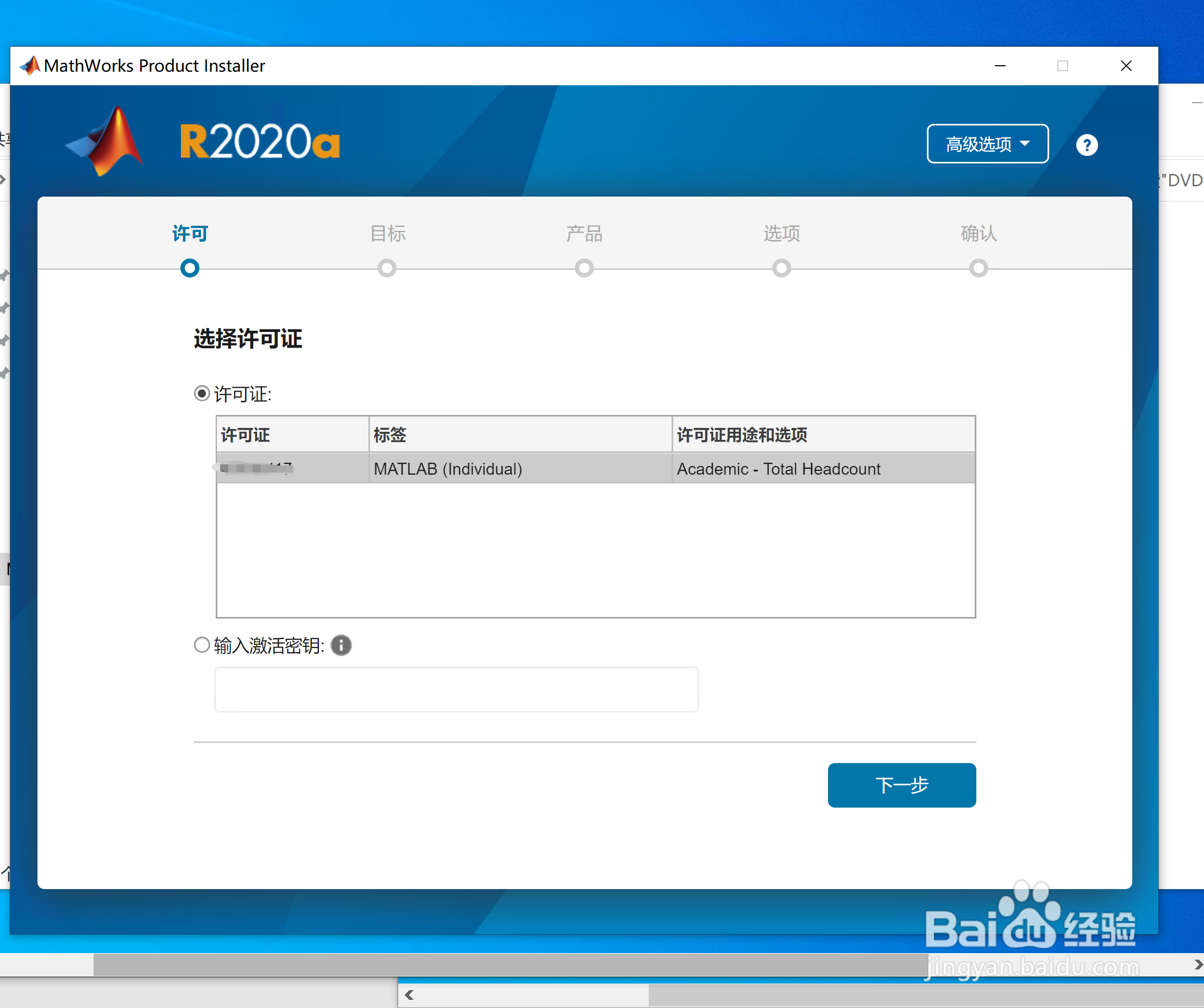The height and width of the screenshot is (1008, 1204).
Task: Go to the 产品 step tab
Action: [x=584, y=233]
